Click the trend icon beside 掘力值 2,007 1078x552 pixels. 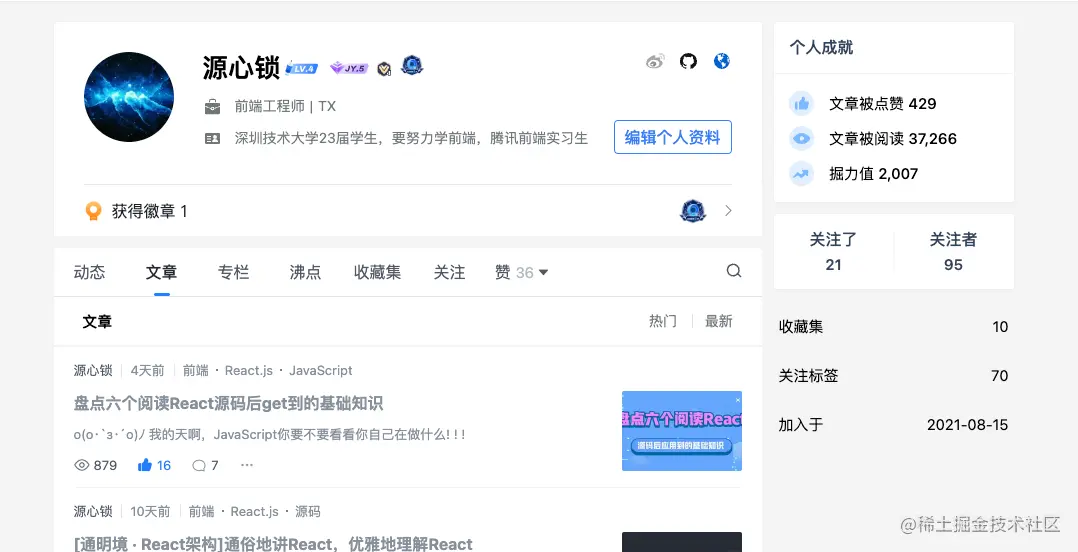pos(801,174)
